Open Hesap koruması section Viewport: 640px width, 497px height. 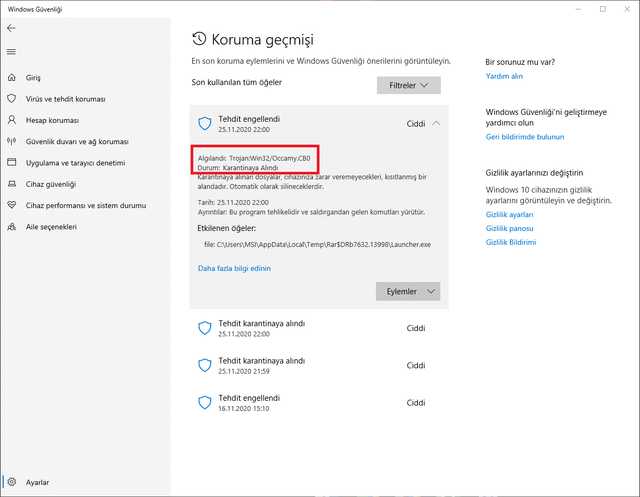click(x=52, y=120)
